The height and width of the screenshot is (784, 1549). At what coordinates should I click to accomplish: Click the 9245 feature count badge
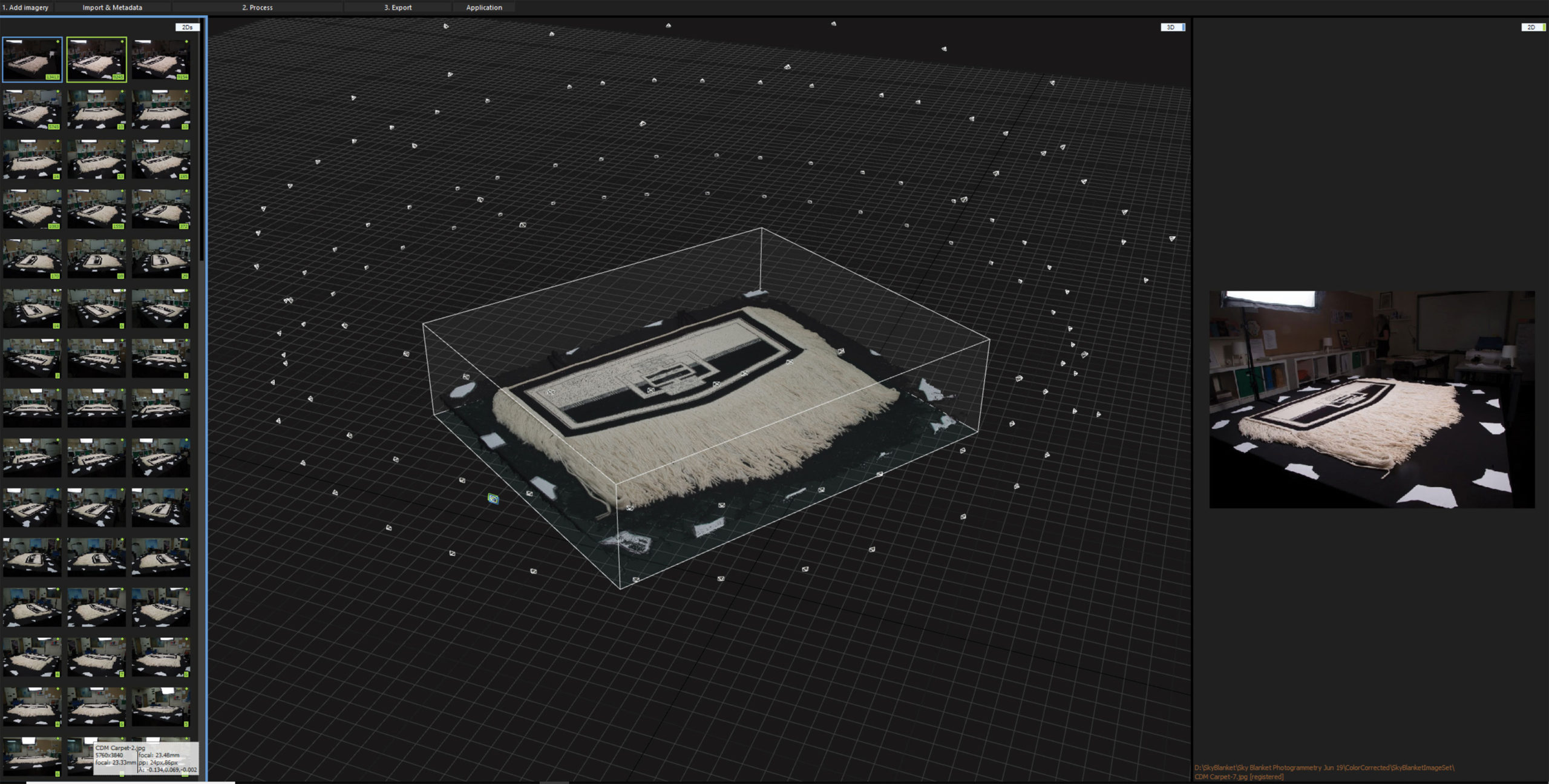coord(118,77)
